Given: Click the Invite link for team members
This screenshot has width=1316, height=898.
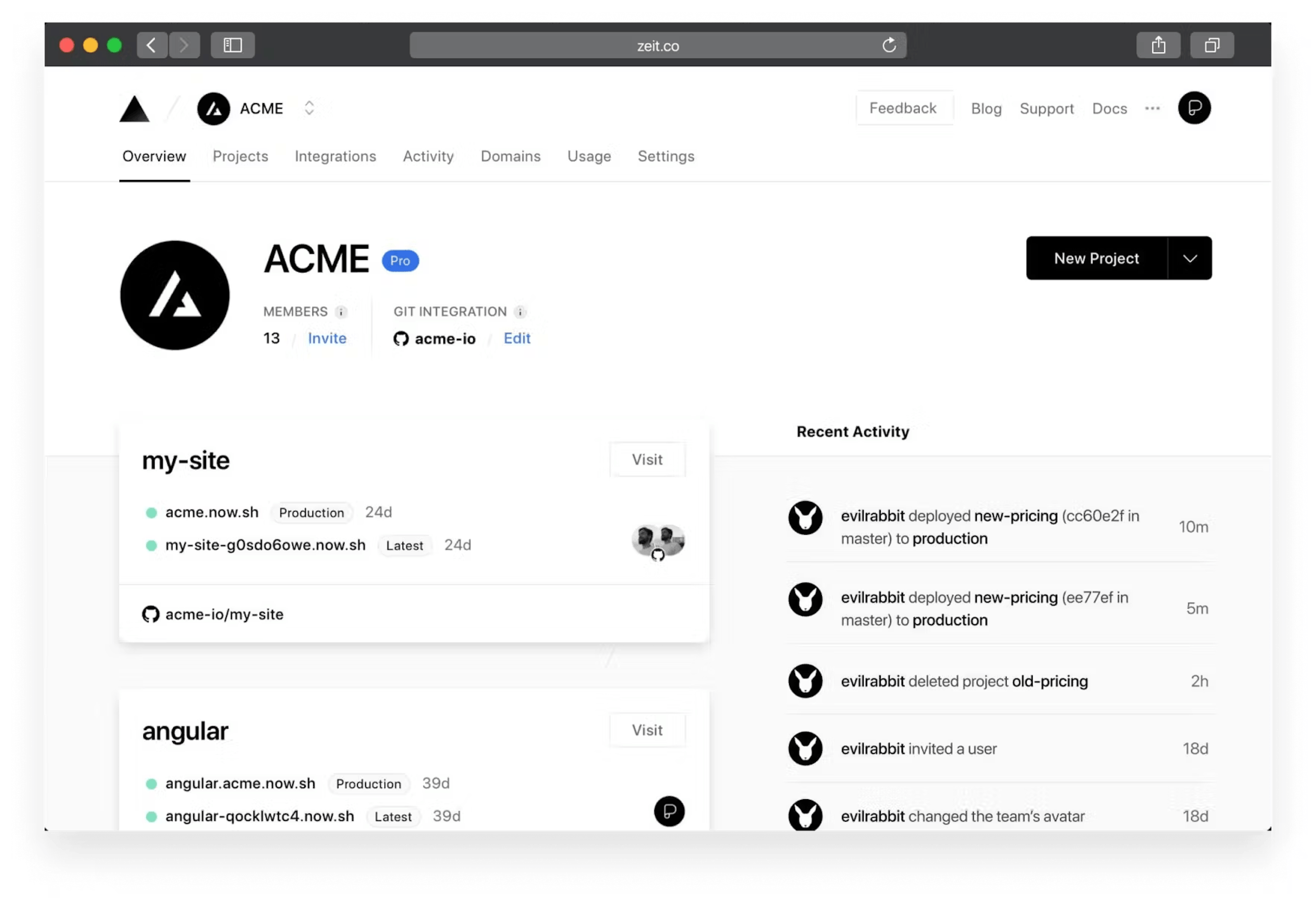Looking at the screenshot, I should click(327, 337).
